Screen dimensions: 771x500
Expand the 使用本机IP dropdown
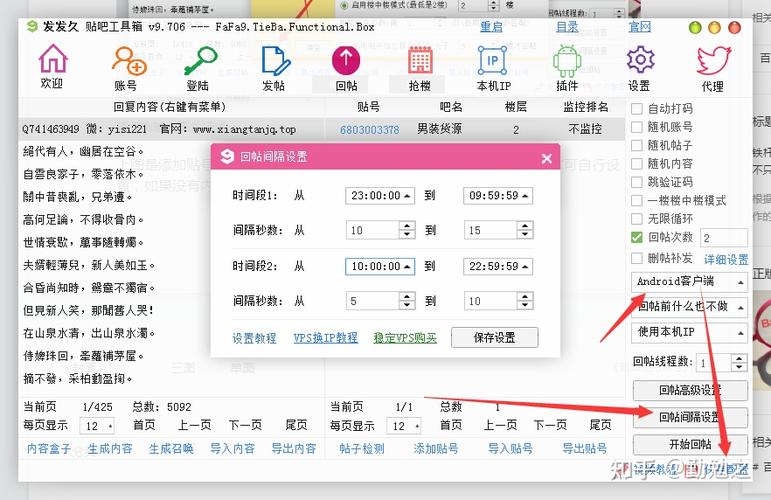689,332
